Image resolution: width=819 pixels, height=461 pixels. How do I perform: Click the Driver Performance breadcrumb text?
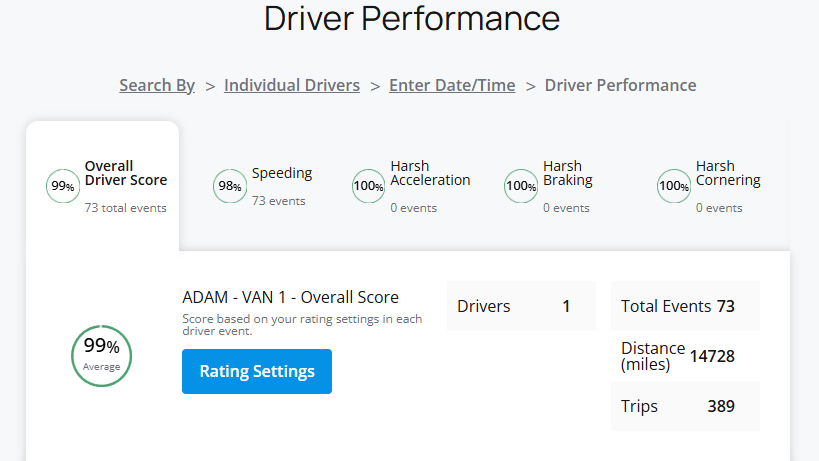[x=621, y=85]
